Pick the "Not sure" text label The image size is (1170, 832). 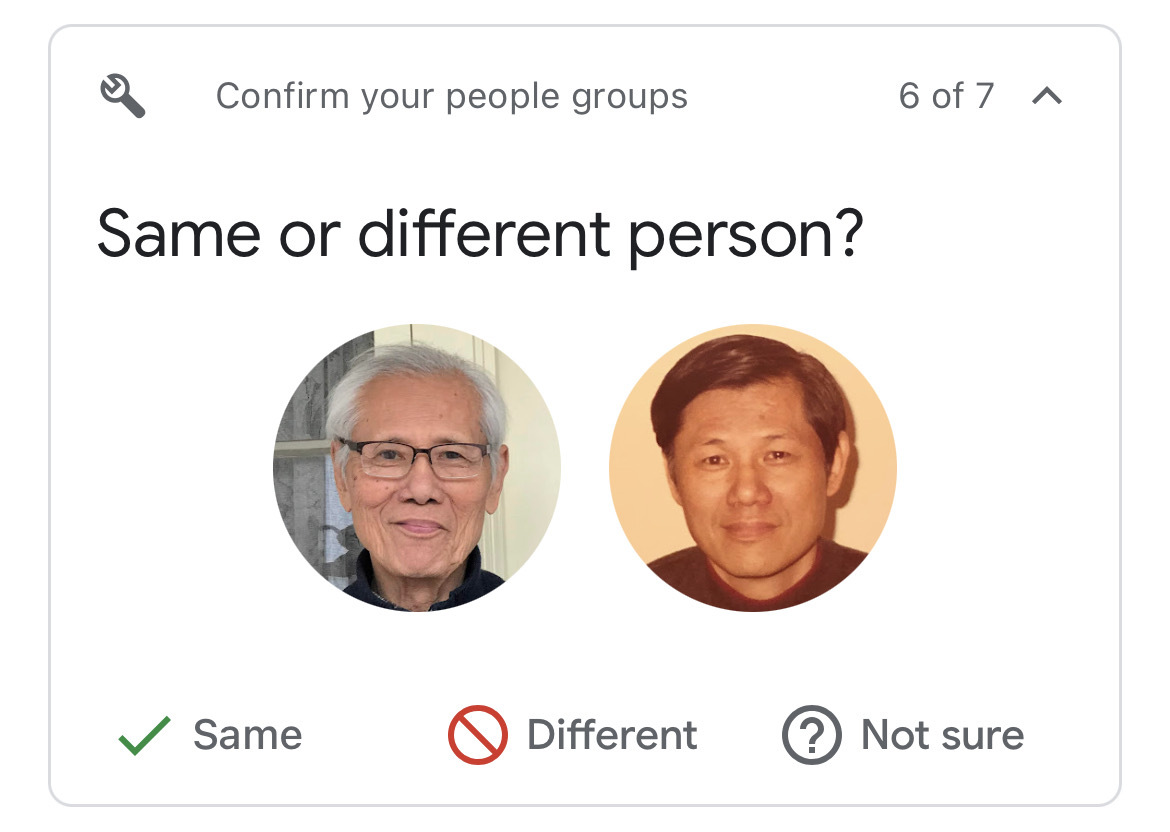[942, 735]
